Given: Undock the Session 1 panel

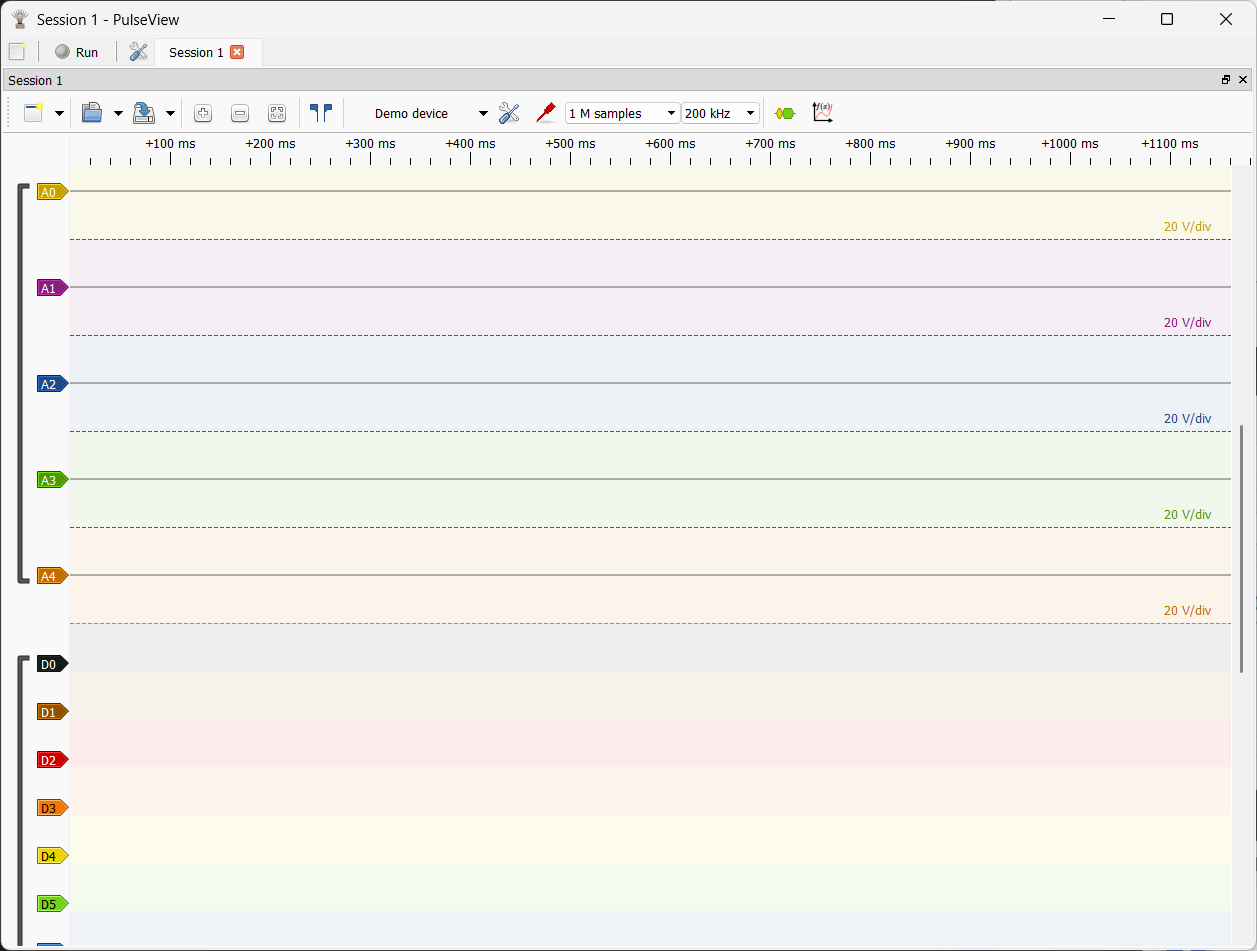Looking at the screenshot, I should point(1224,80).
